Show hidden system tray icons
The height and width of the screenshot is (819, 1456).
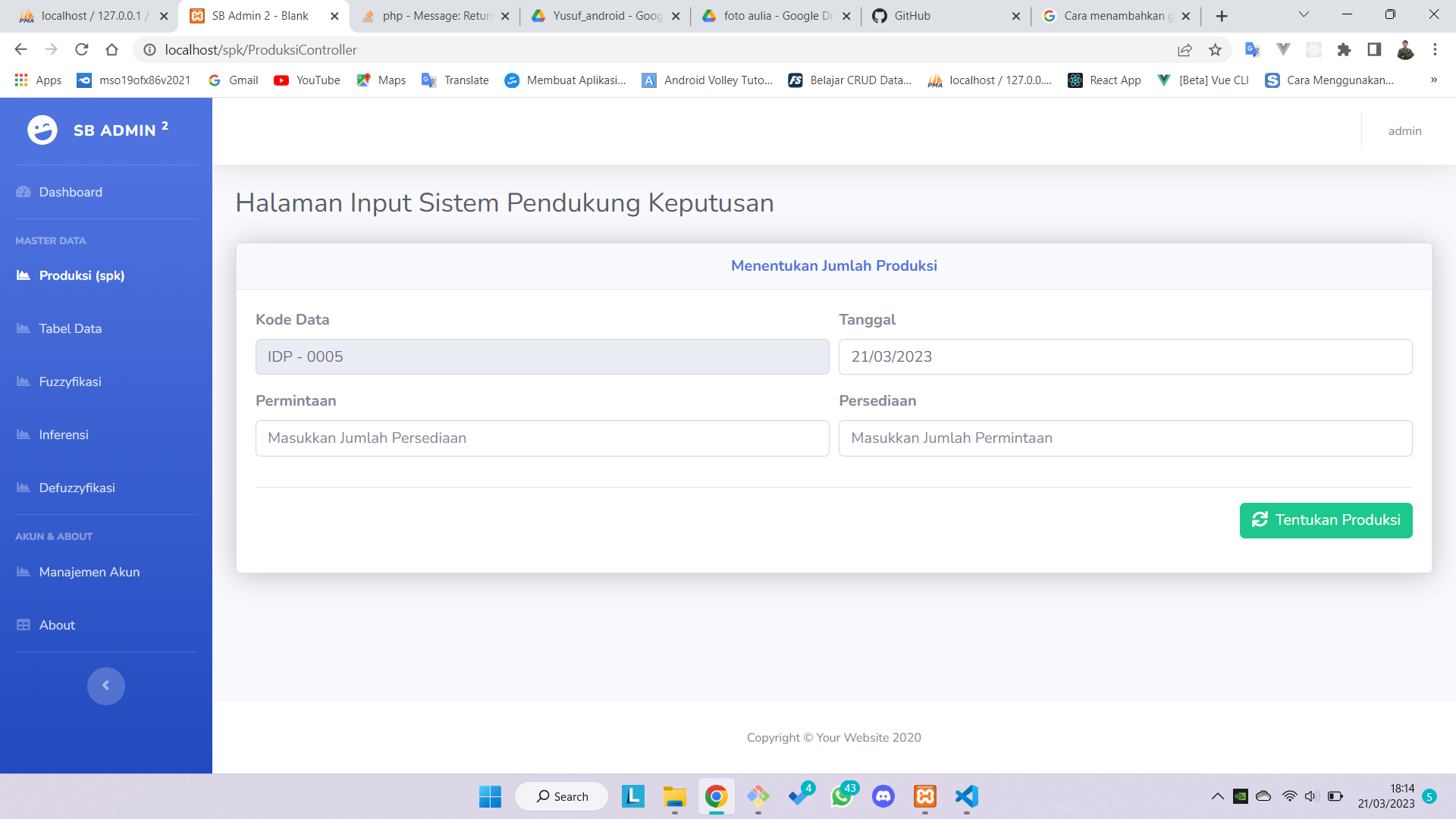[x=1217, y=796]
